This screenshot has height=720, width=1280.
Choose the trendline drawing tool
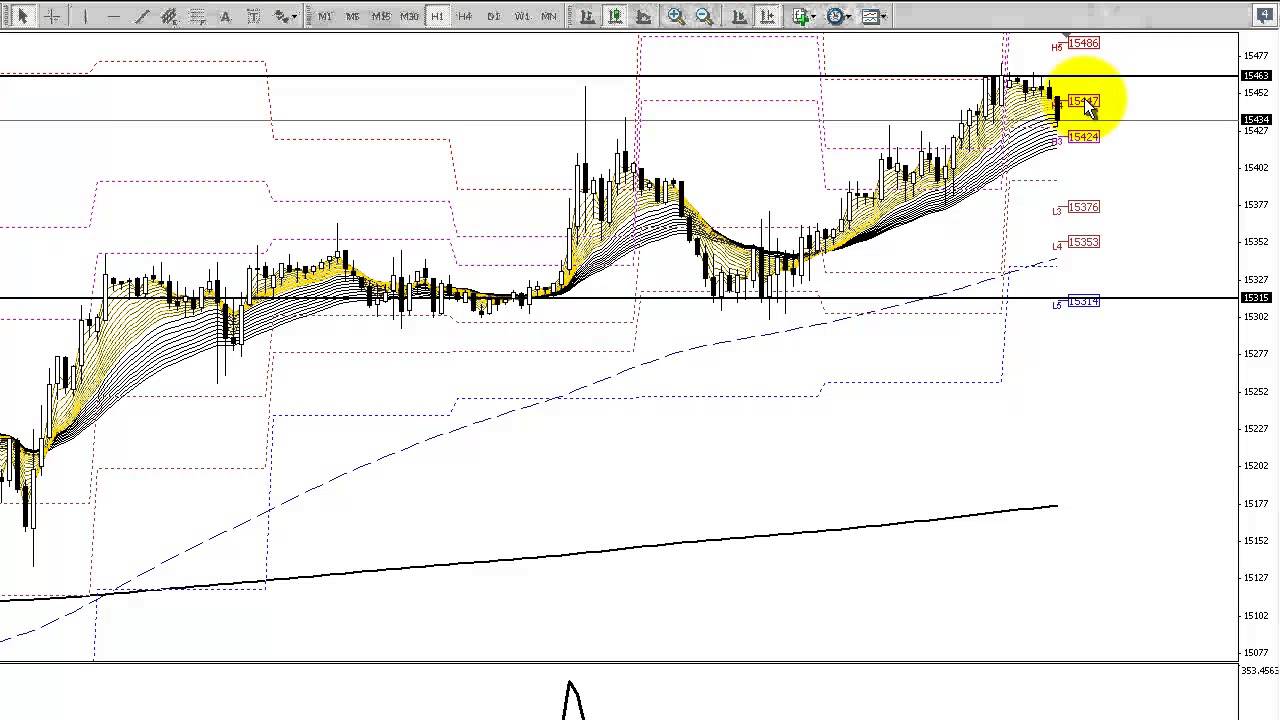[x=141, y=16]
